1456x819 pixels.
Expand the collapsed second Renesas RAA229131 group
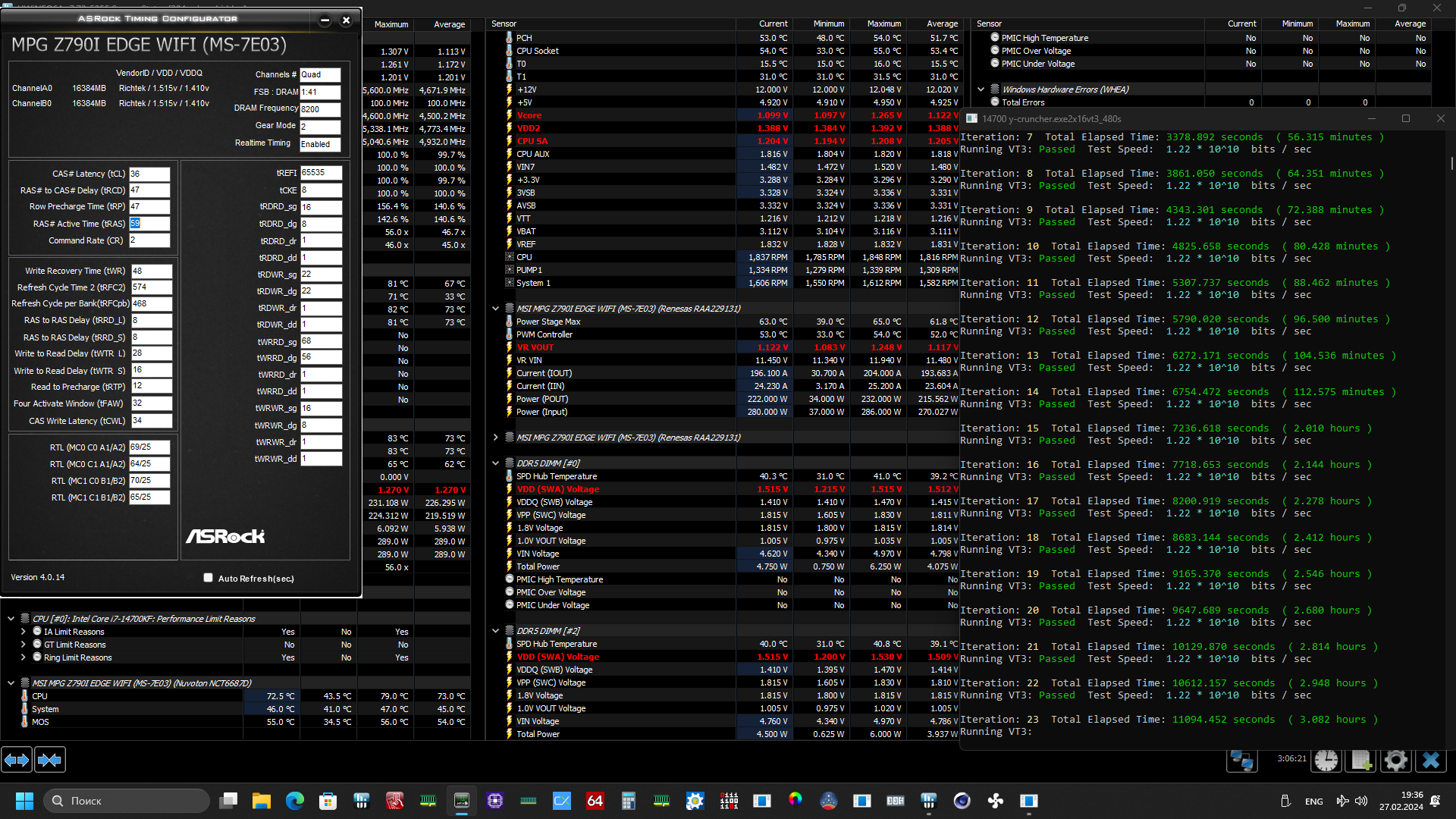tap(495, 438)
